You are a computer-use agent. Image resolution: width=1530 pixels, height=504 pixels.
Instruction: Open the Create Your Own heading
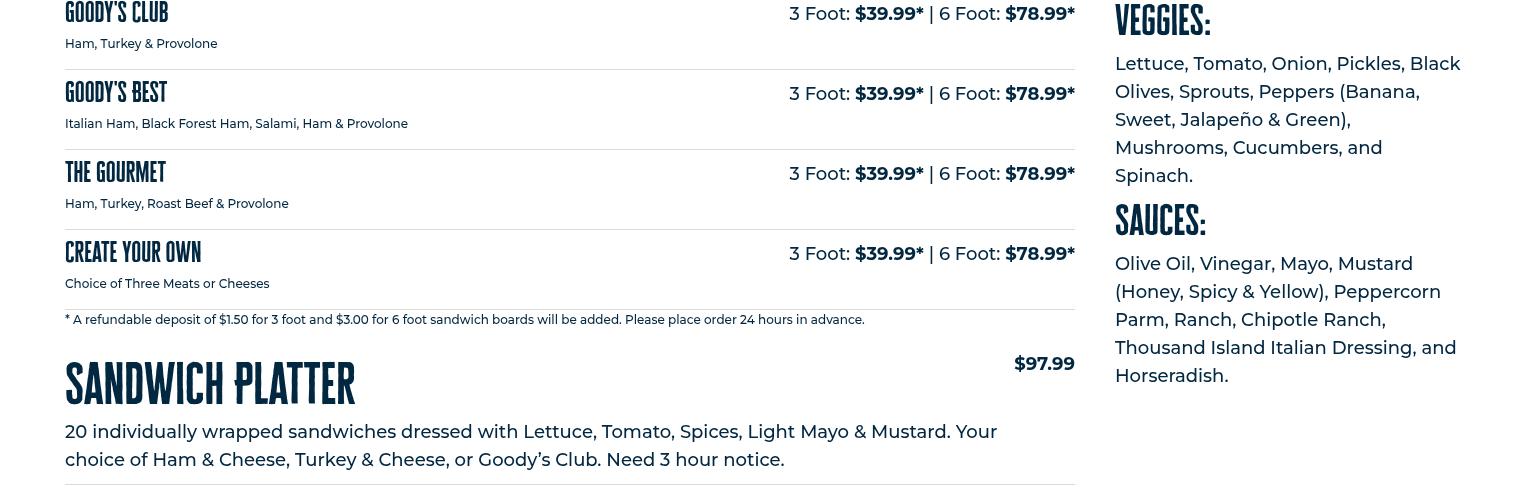pyautogui.click(x=133, y=252)
